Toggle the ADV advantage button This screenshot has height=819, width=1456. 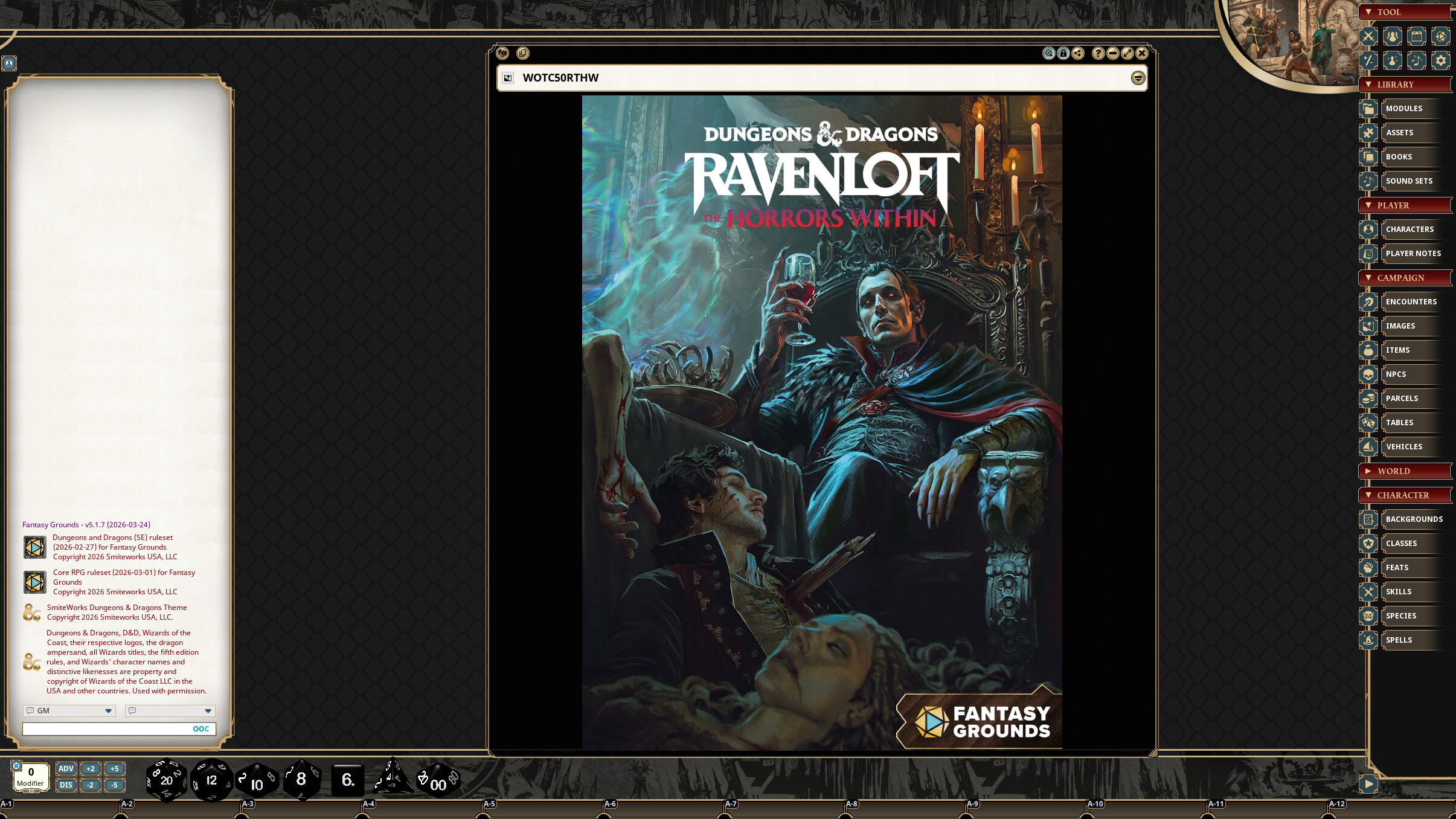coord(66,769)
